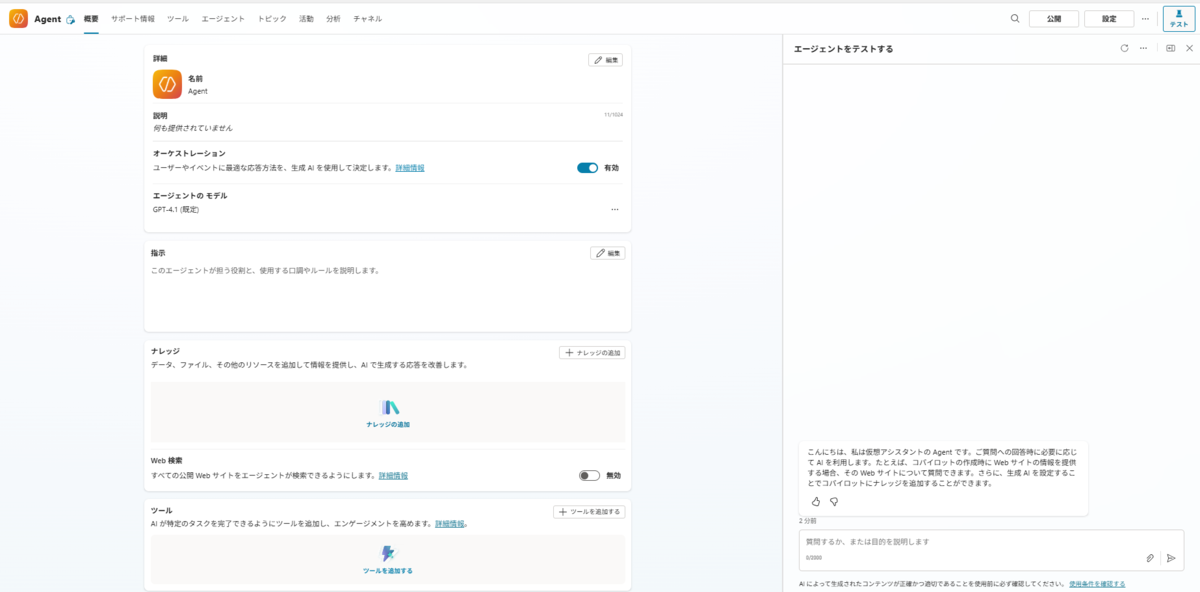The image size is (1200, 592).
Task: Click the 2 分前 timestamp
Action: (808, 521)
